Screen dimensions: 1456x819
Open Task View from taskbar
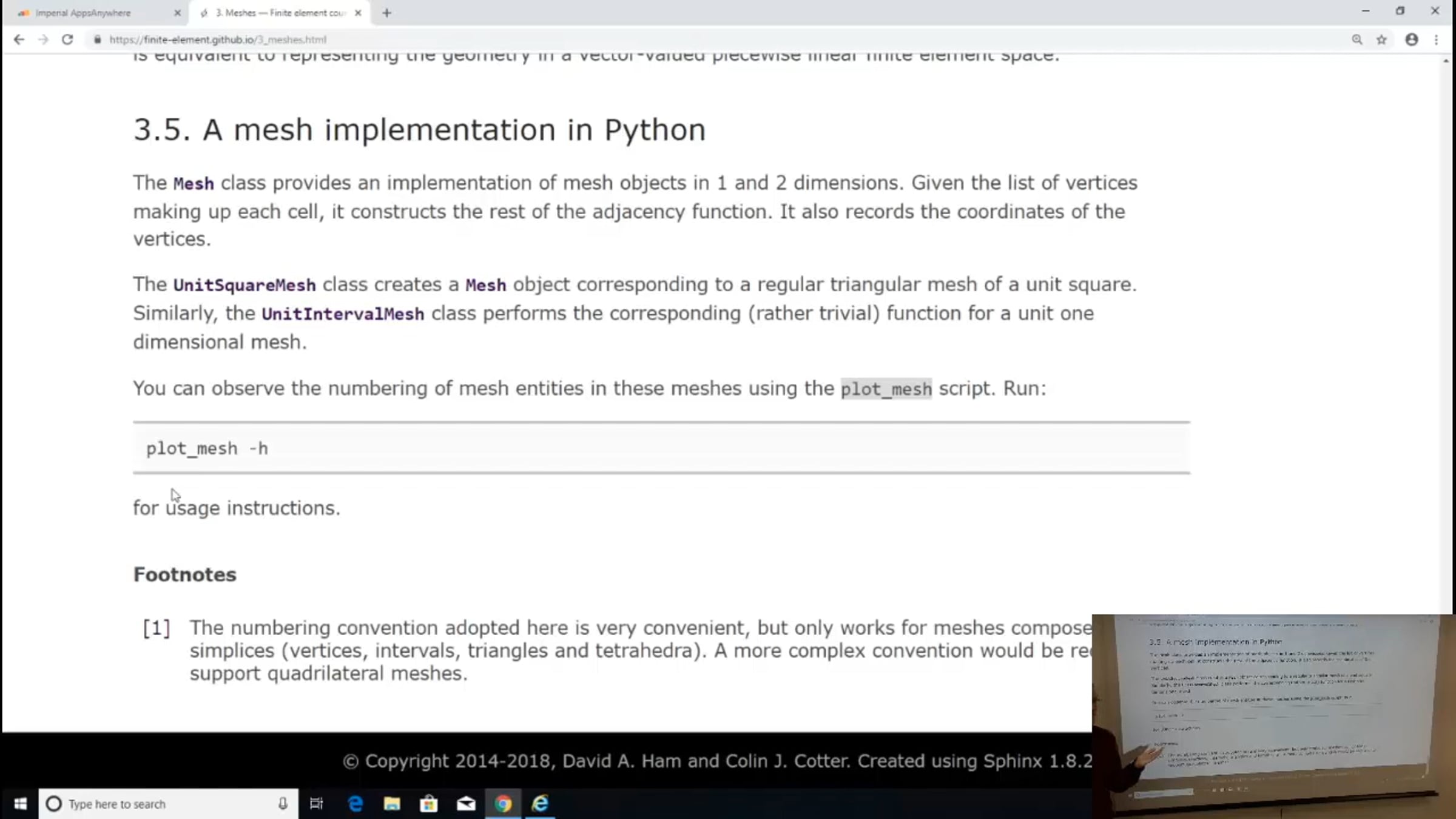(316, 804)
